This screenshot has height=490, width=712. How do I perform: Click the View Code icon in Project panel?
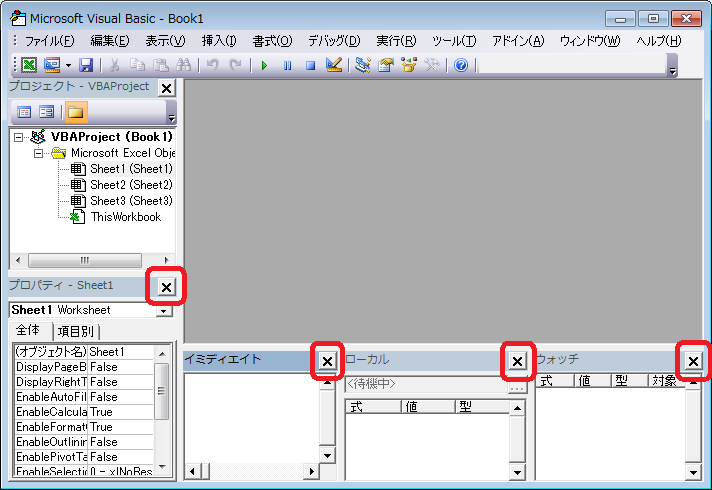point(24,112)
